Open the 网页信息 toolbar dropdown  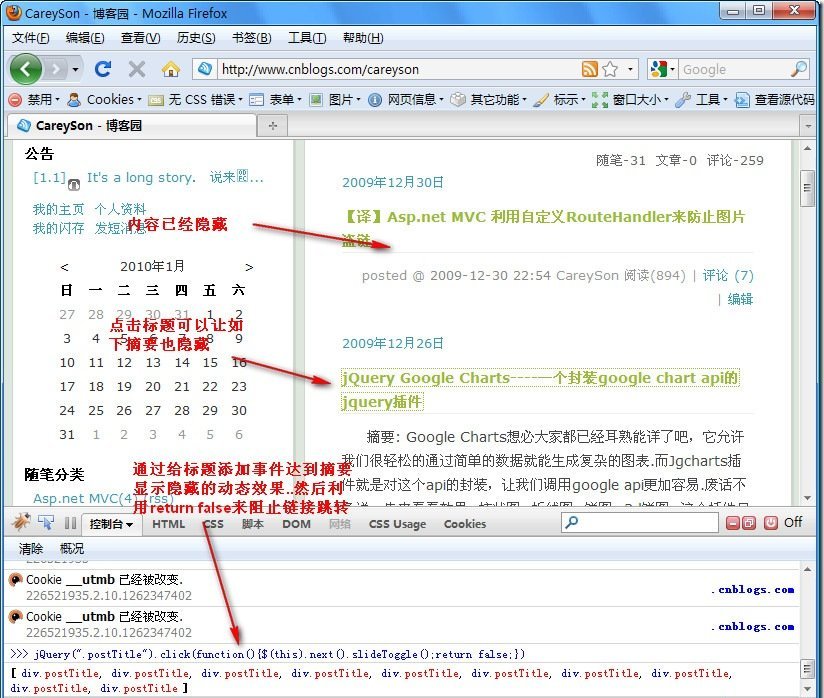point(405,99)
